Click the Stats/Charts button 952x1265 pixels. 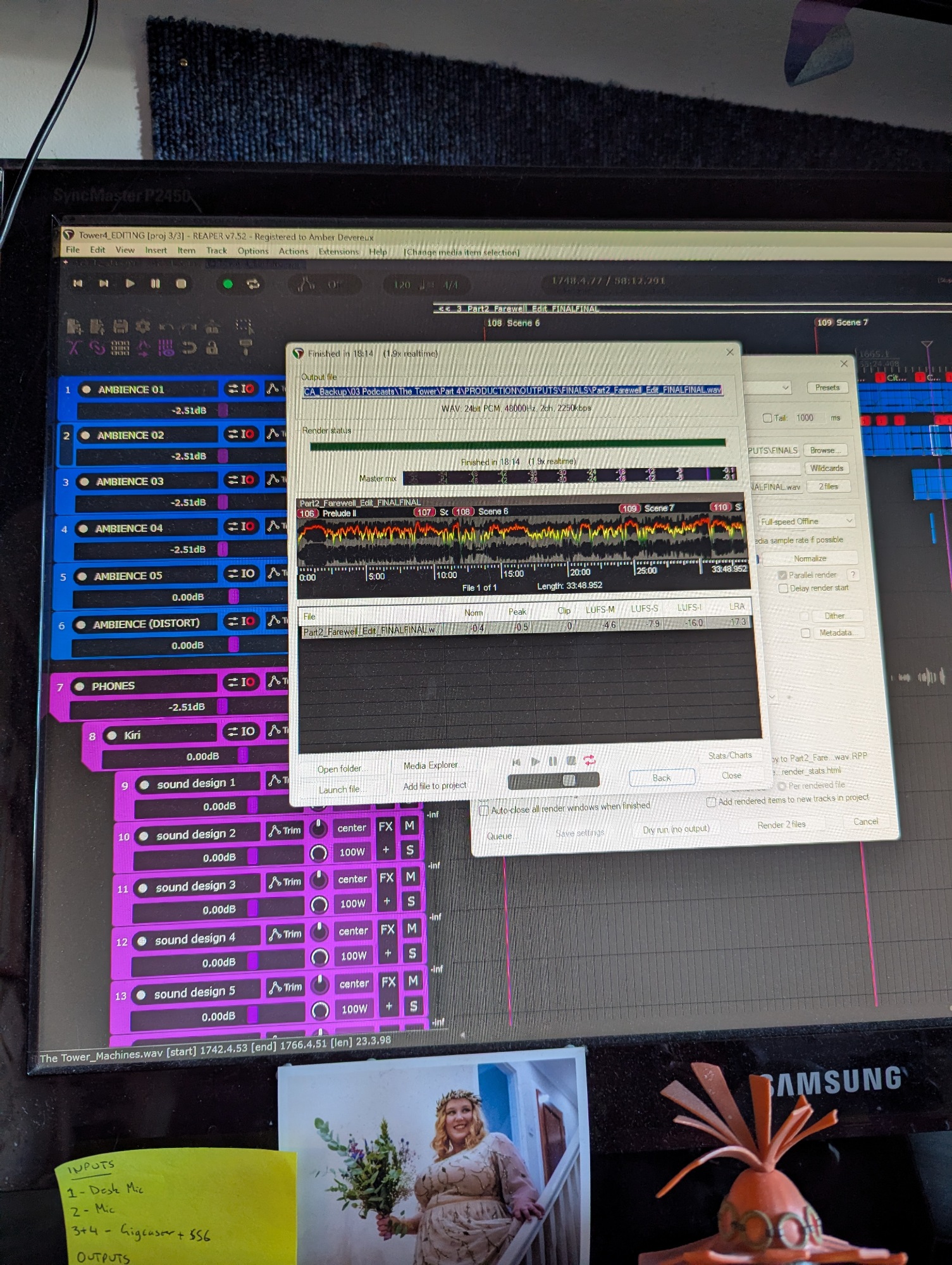tap(729, 755)
